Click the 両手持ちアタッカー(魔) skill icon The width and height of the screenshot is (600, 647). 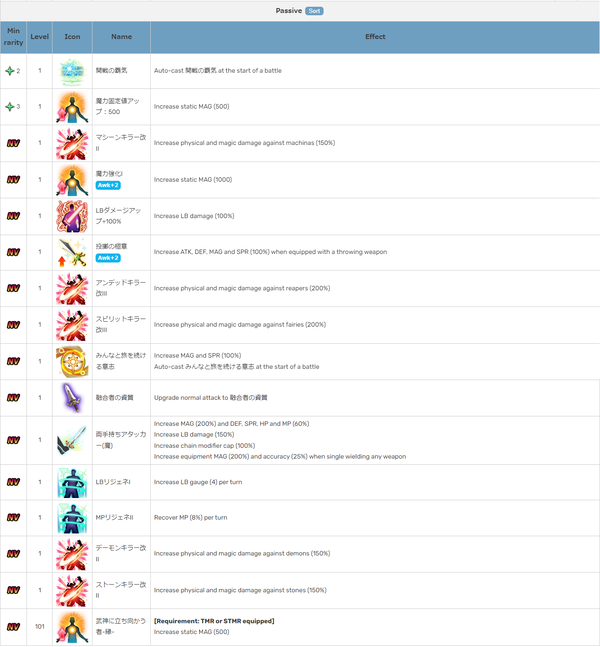[72, 440]
